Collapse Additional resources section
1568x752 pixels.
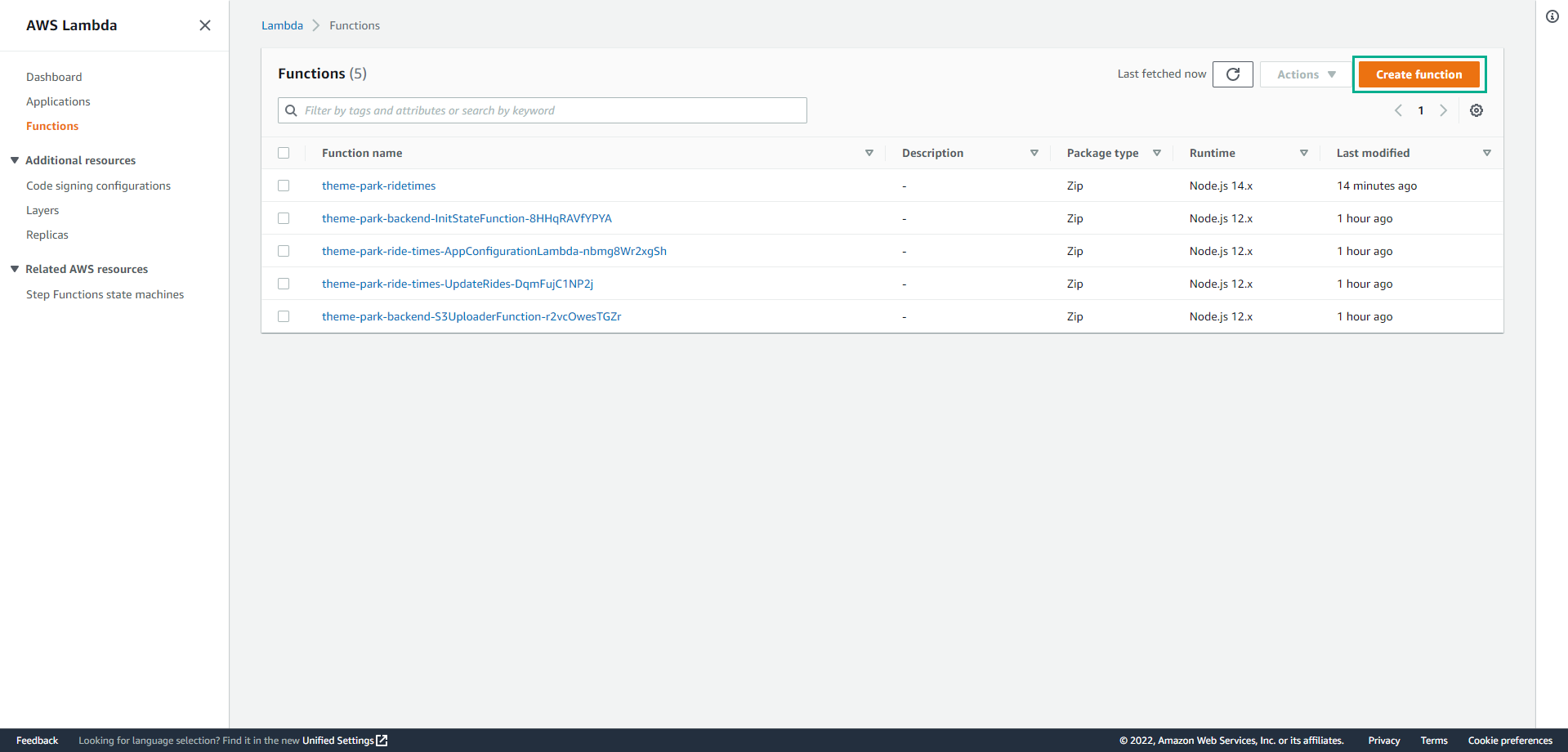pyautogui.click(x=15, y=160)
